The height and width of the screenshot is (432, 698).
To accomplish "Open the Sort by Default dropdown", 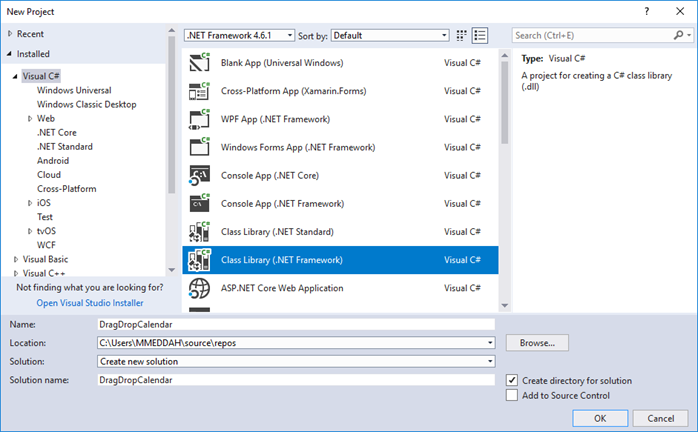I will click(x=390, y=35).
